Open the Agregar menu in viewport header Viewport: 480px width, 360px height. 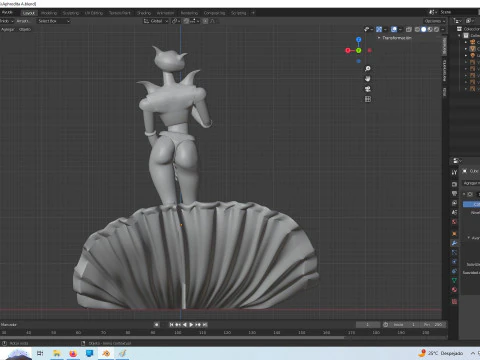point(8,29)
